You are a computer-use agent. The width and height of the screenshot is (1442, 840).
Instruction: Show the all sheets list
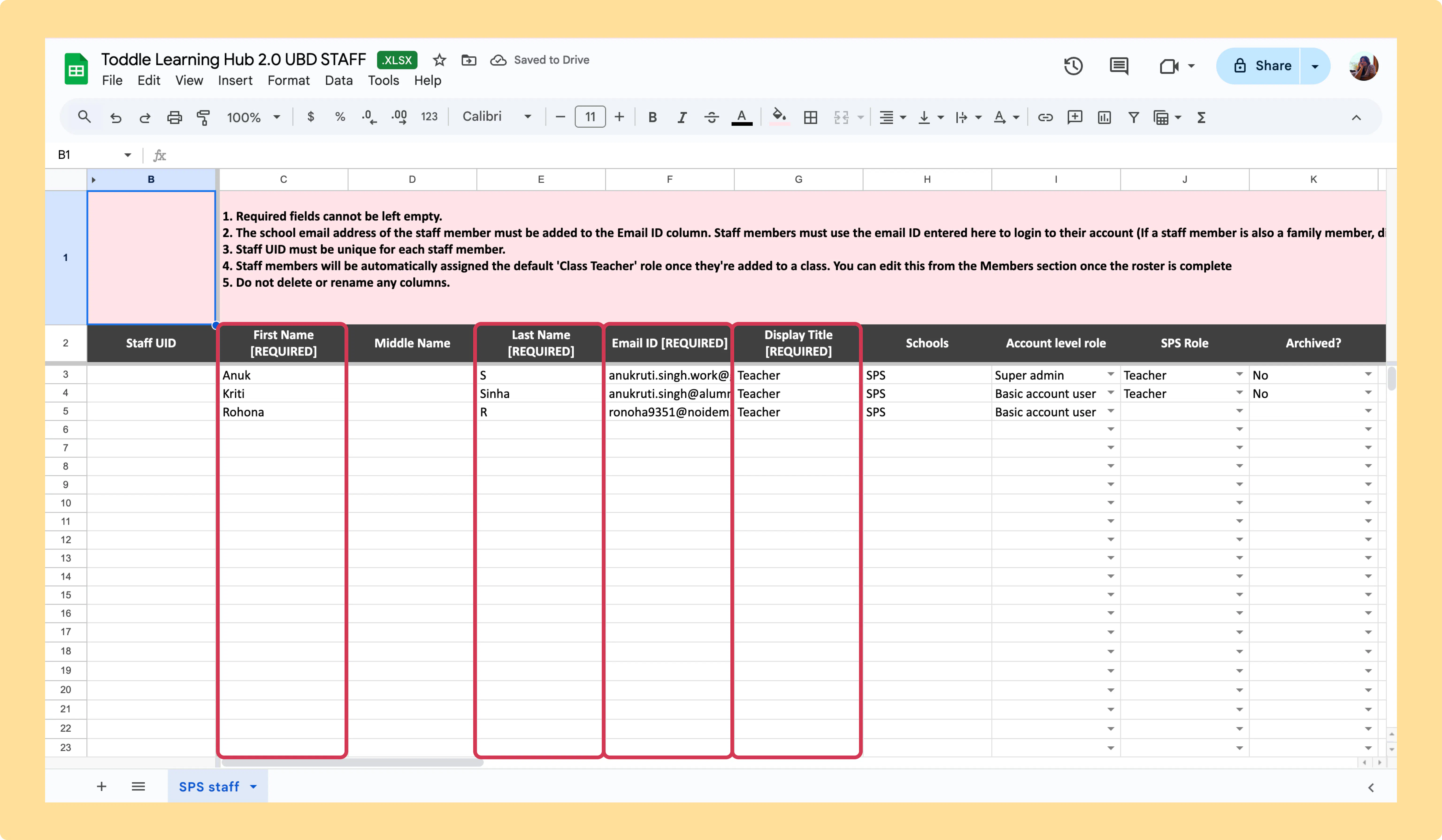(x=138, y=786)
